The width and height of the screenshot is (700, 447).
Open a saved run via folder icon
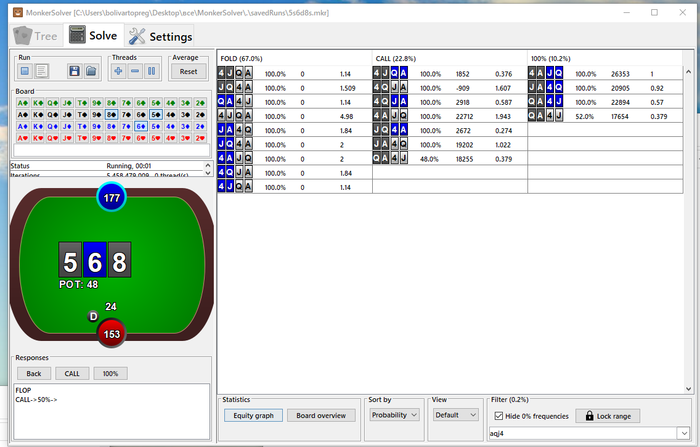[91, 71]
